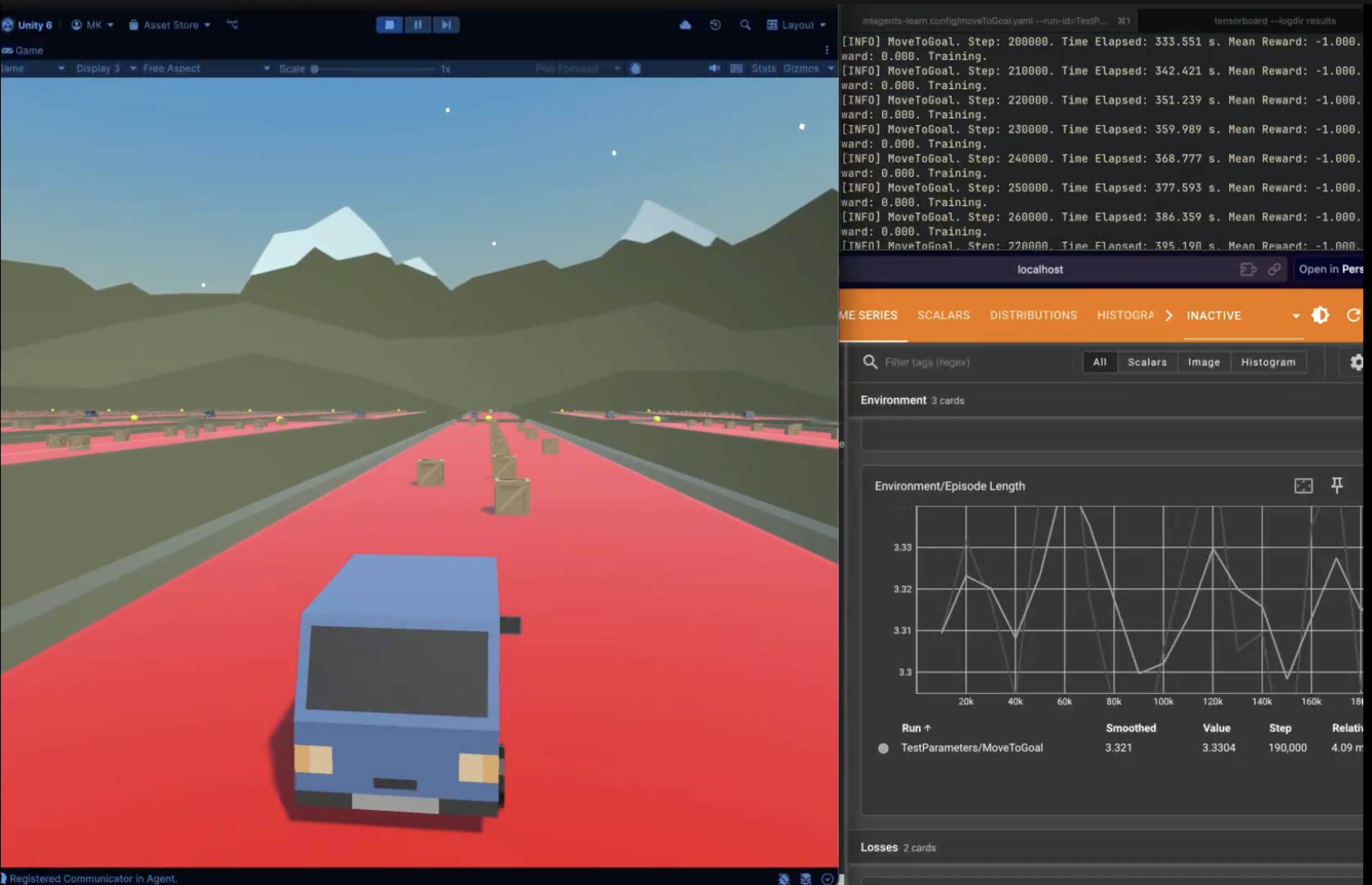The height and width of the screenshot is (885, 1372).
Task: Toggle the Stats overlay
Action: click(763, 68)
